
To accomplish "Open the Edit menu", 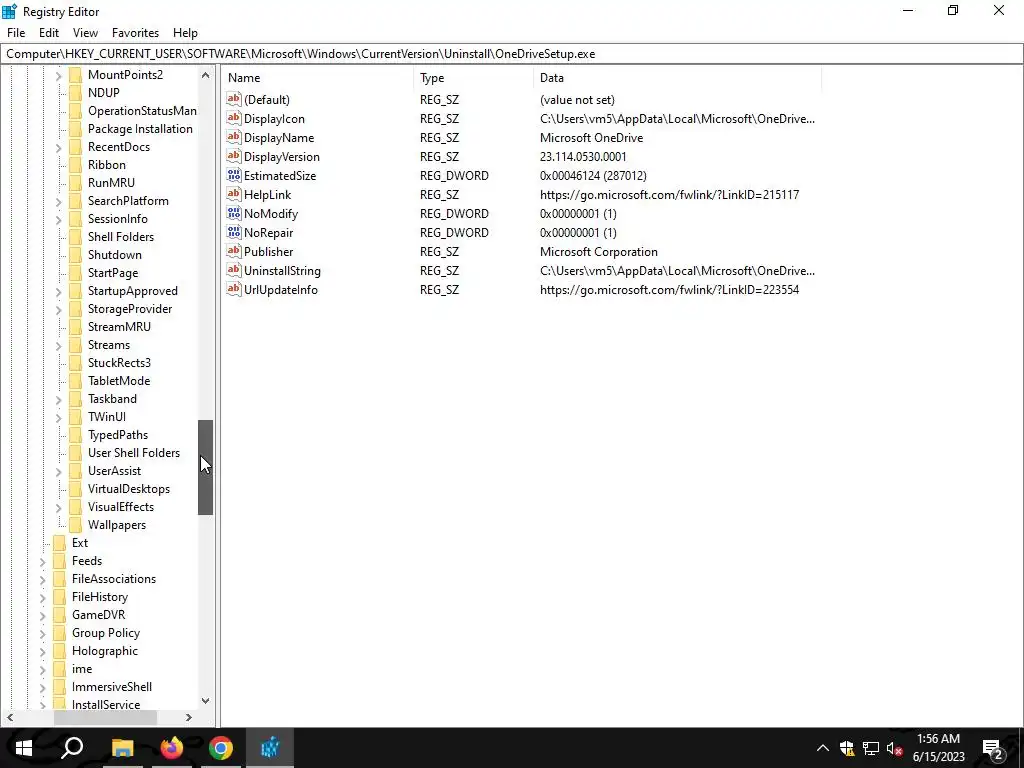I will click(49, 33).
